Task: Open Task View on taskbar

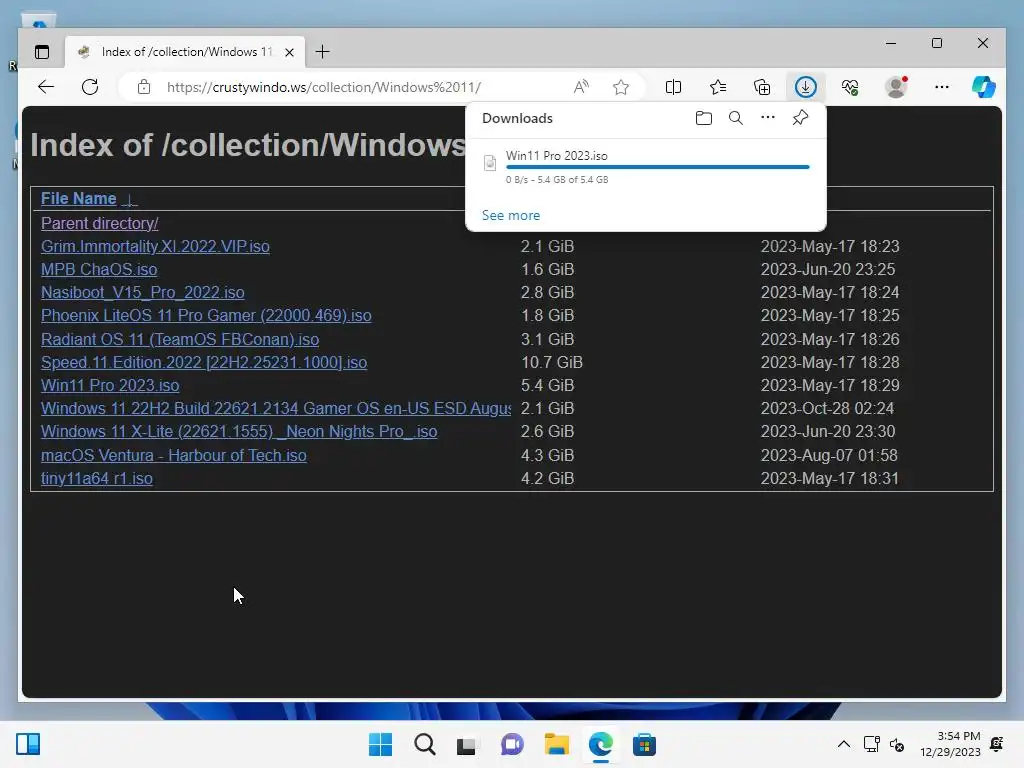Action: (468, 744)
